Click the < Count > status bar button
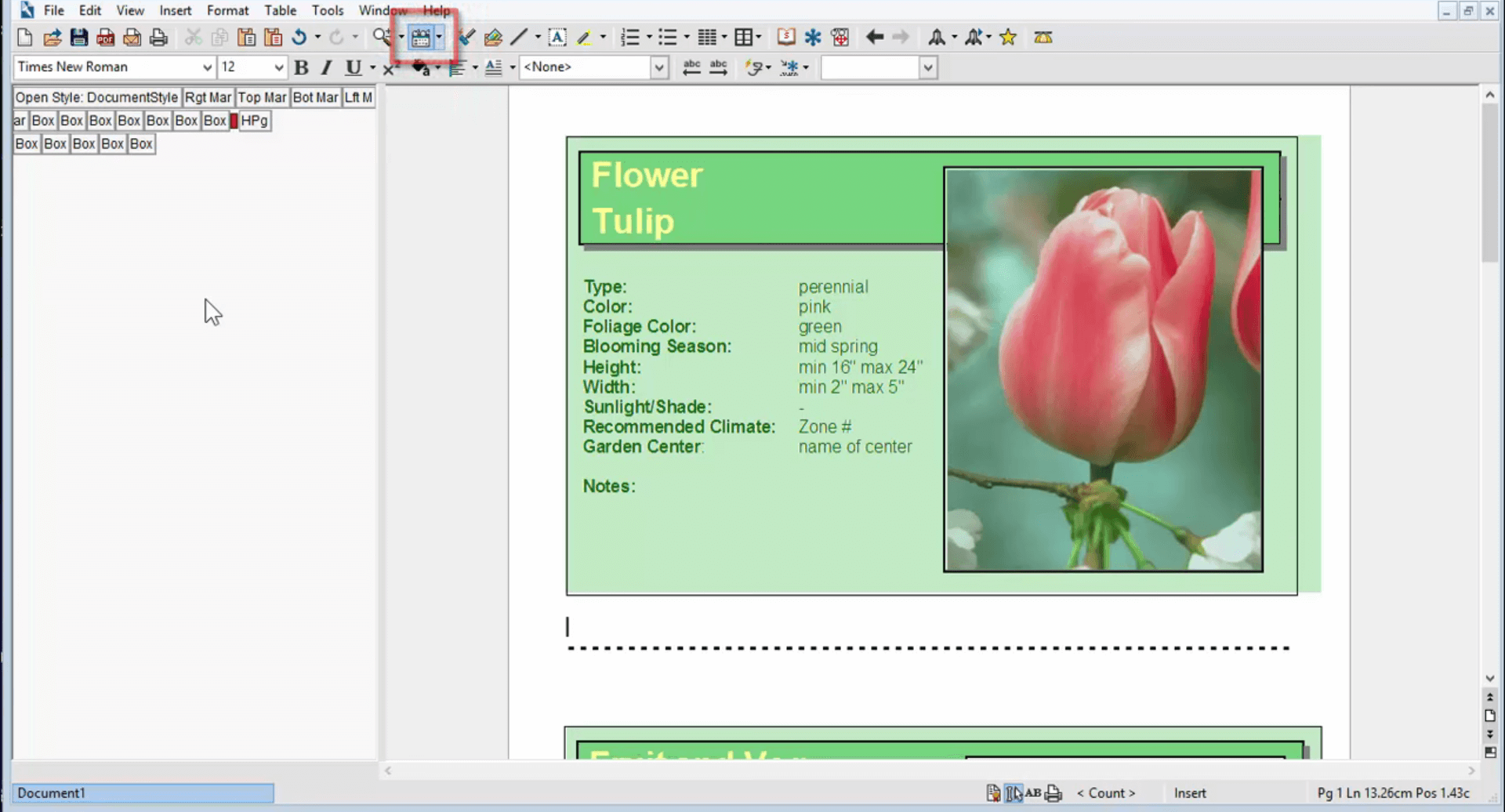 [x=1105, y=793]
